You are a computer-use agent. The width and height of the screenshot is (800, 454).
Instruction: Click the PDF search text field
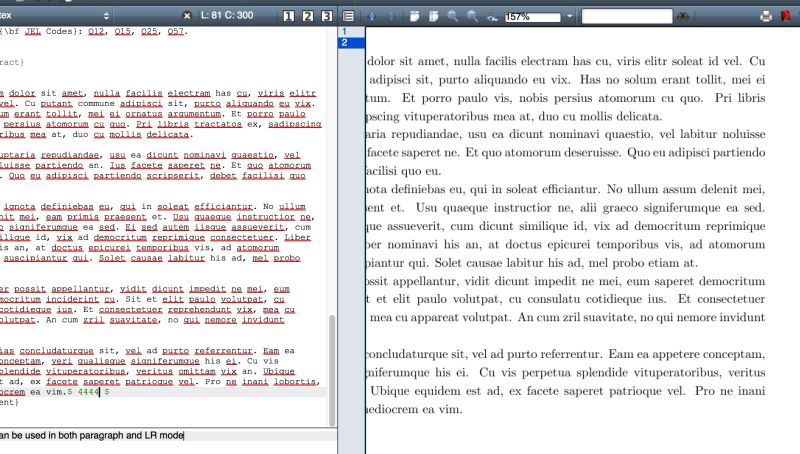tap(627, 16)
